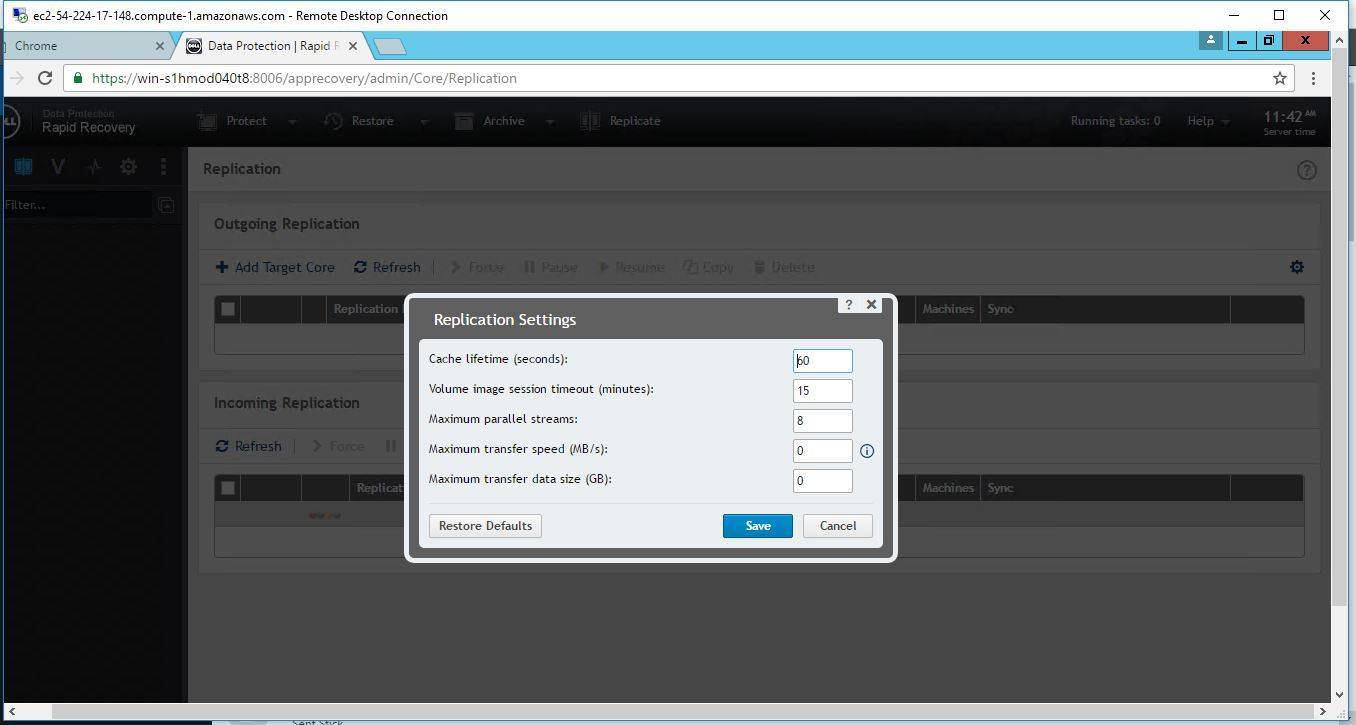Viewport: 1356px width, 725px height.
Task: Close the Replication Settings dialog with X
Action: [872, 305]
